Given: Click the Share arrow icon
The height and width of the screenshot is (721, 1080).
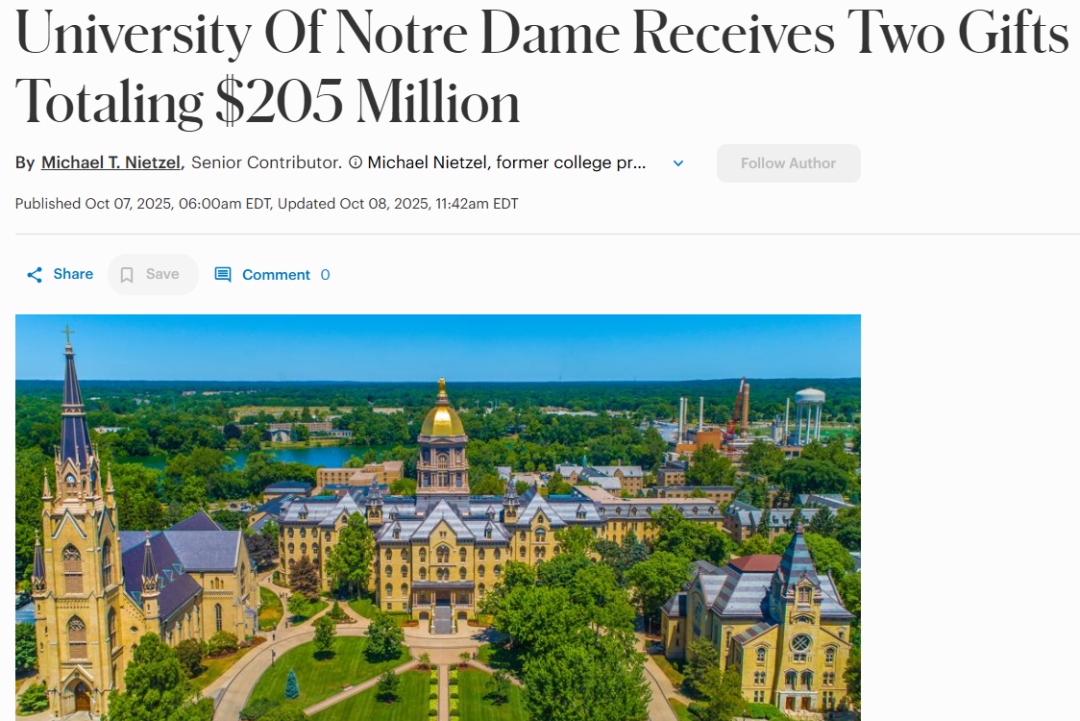Looking at the screenshot, I should 35,275.
